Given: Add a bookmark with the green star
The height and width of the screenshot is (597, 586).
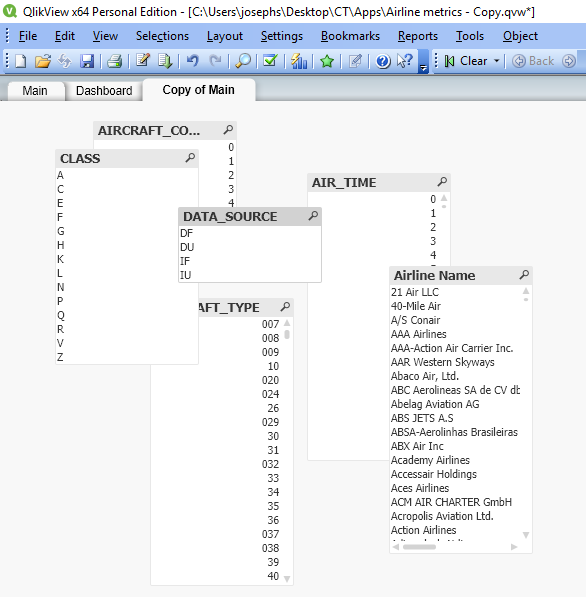Looking at the screenshot, I should [x=327, y=61].
